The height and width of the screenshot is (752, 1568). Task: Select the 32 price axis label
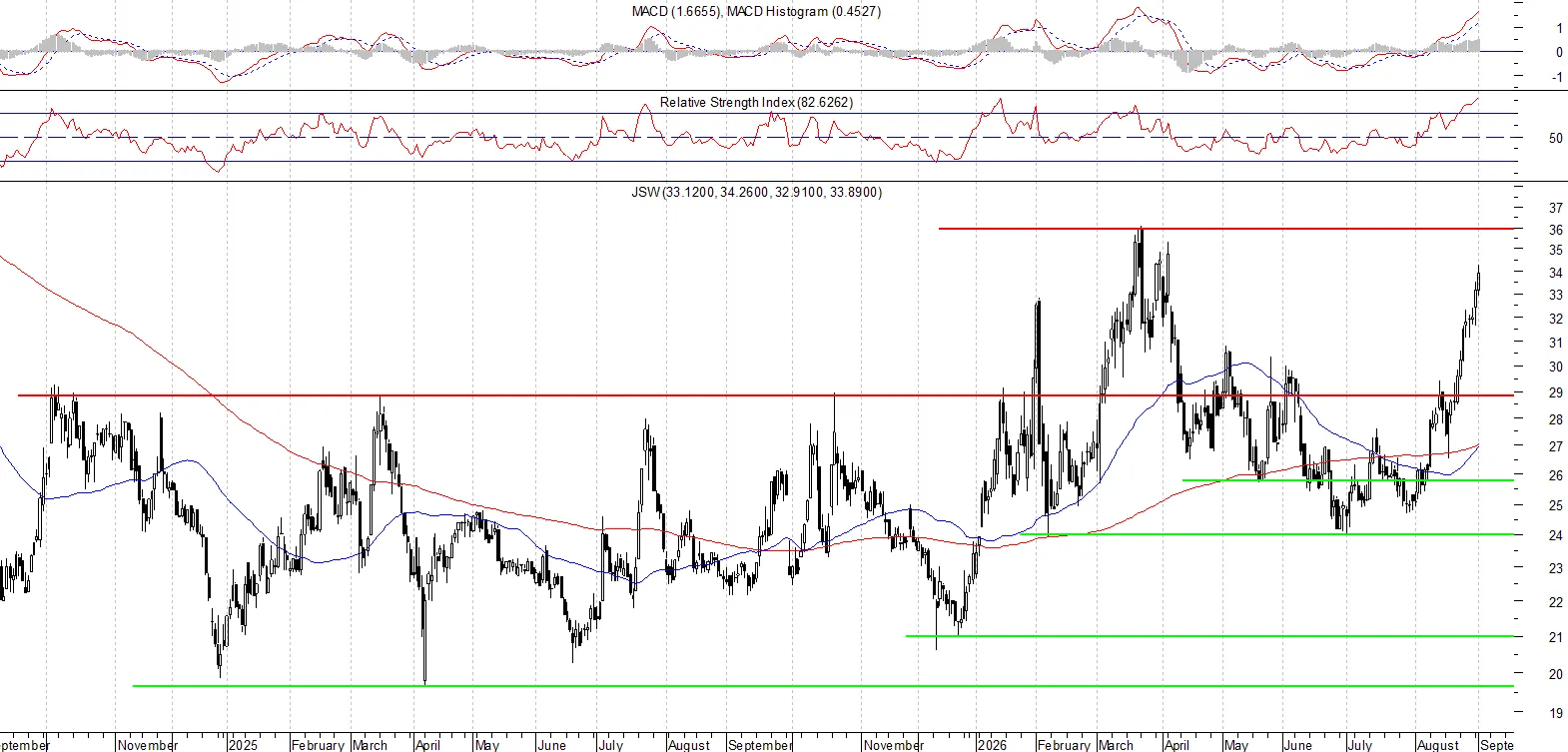point(1556,319)
